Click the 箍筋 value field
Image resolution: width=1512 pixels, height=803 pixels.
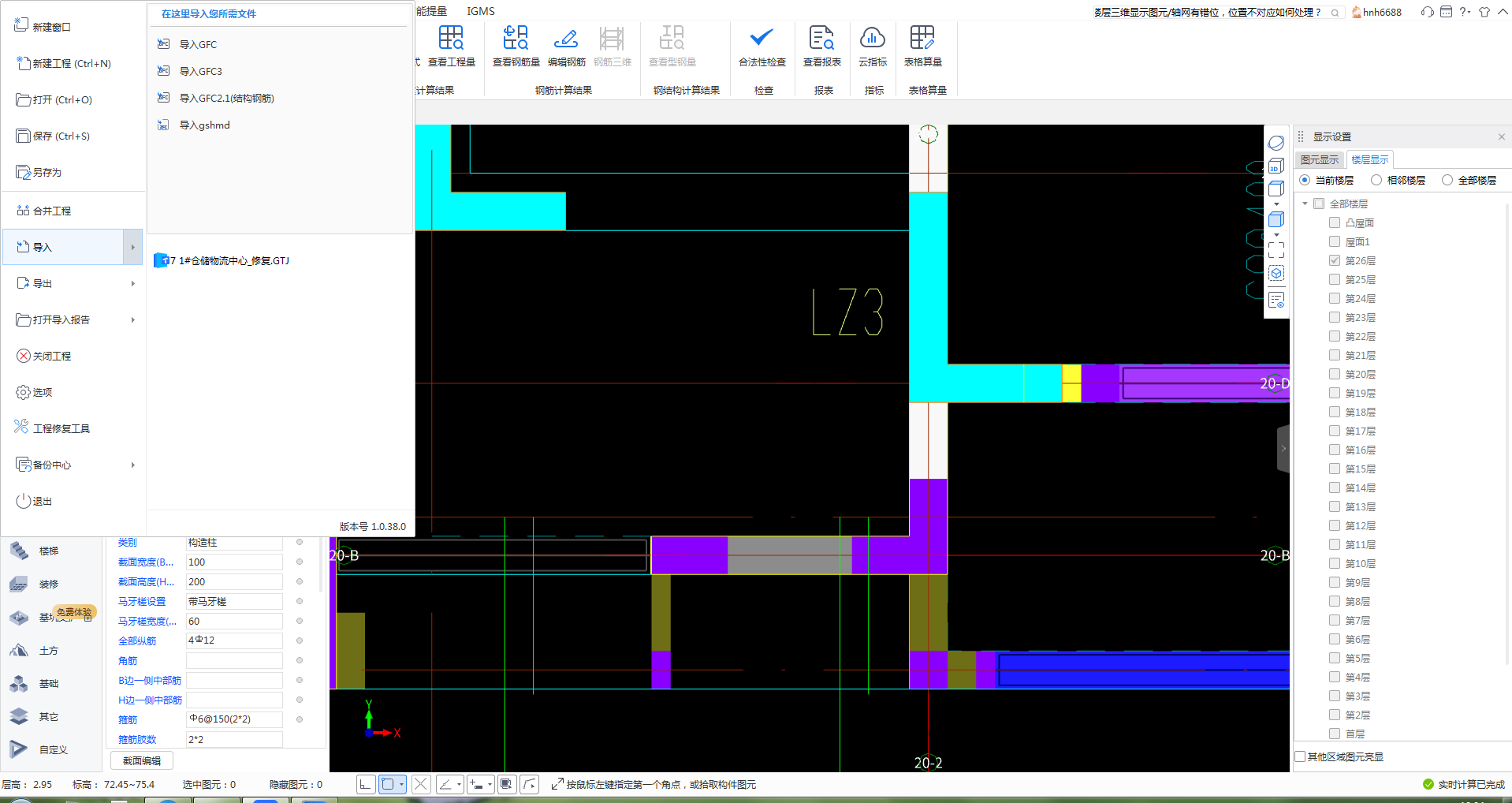pos(234,719)
